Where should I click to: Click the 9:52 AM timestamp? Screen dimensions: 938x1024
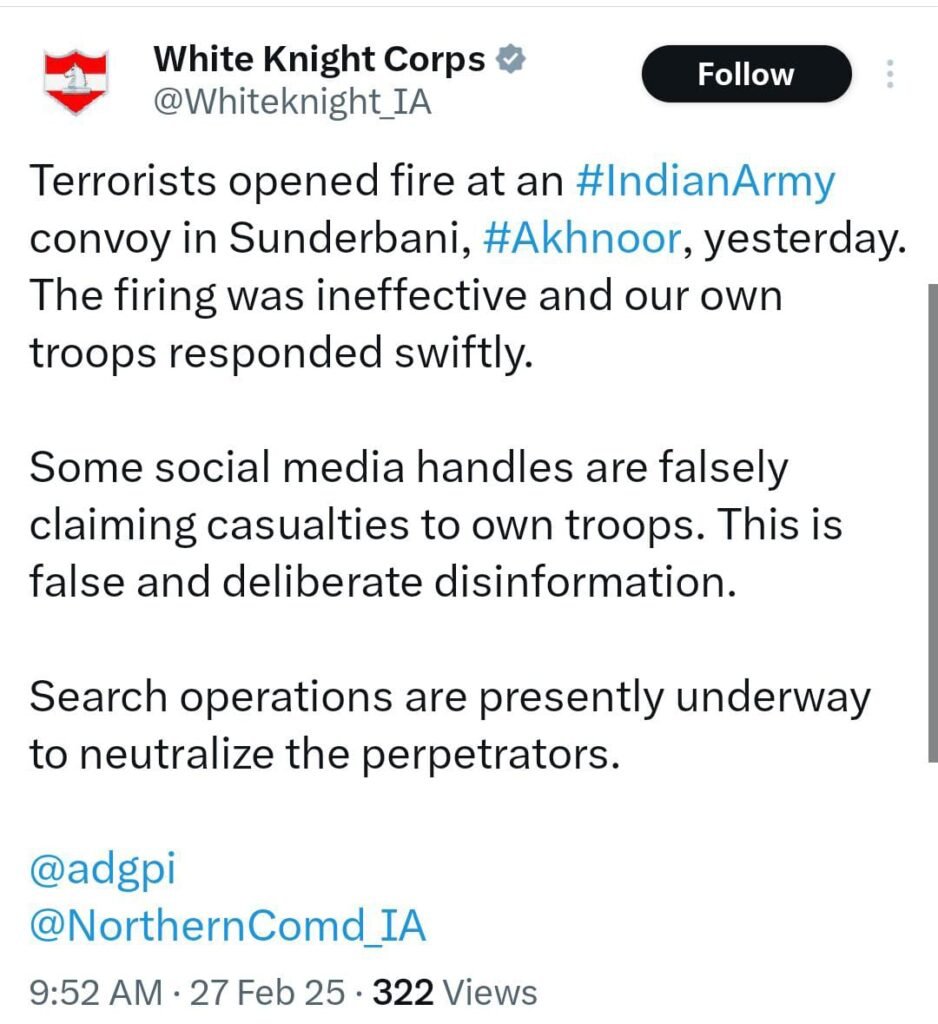[x=96, y=992]
